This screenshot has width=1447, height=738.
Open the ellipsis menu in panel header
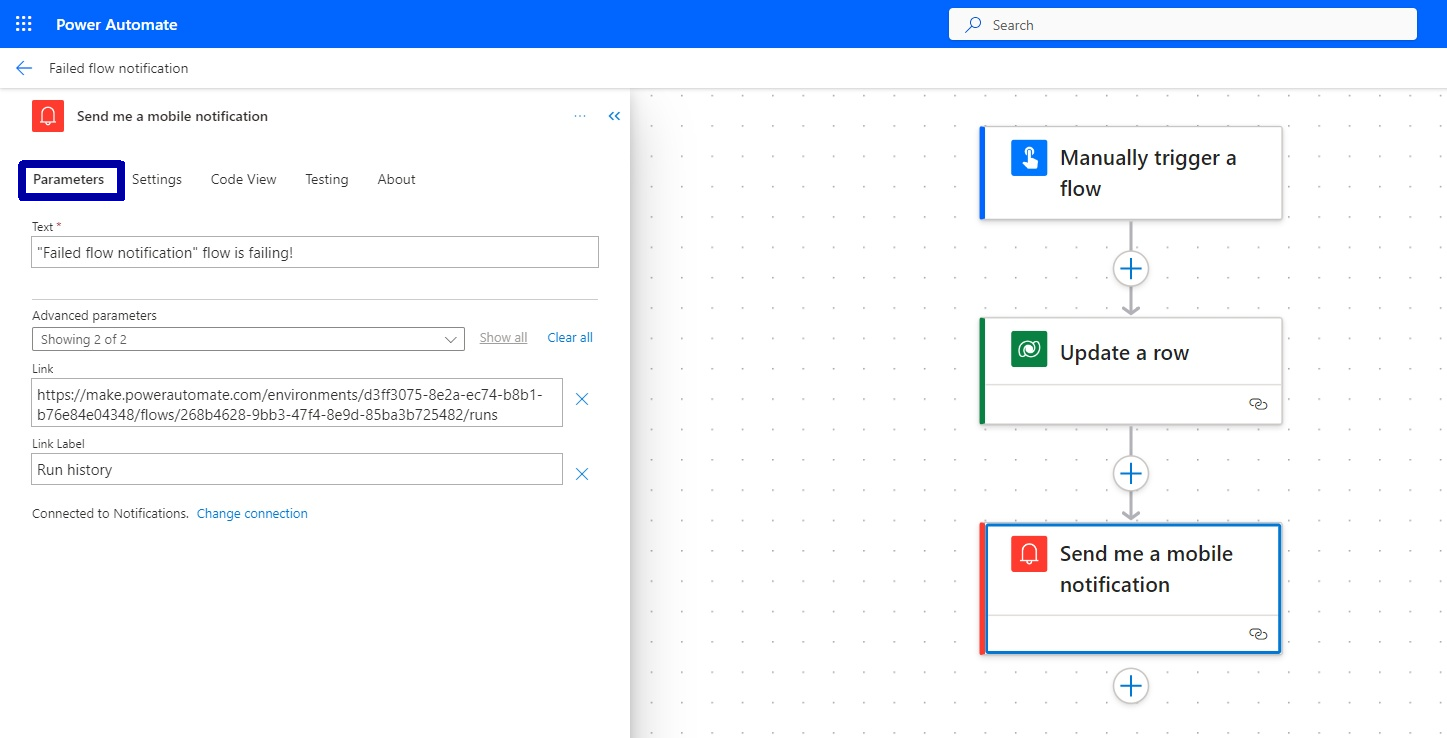580,116
